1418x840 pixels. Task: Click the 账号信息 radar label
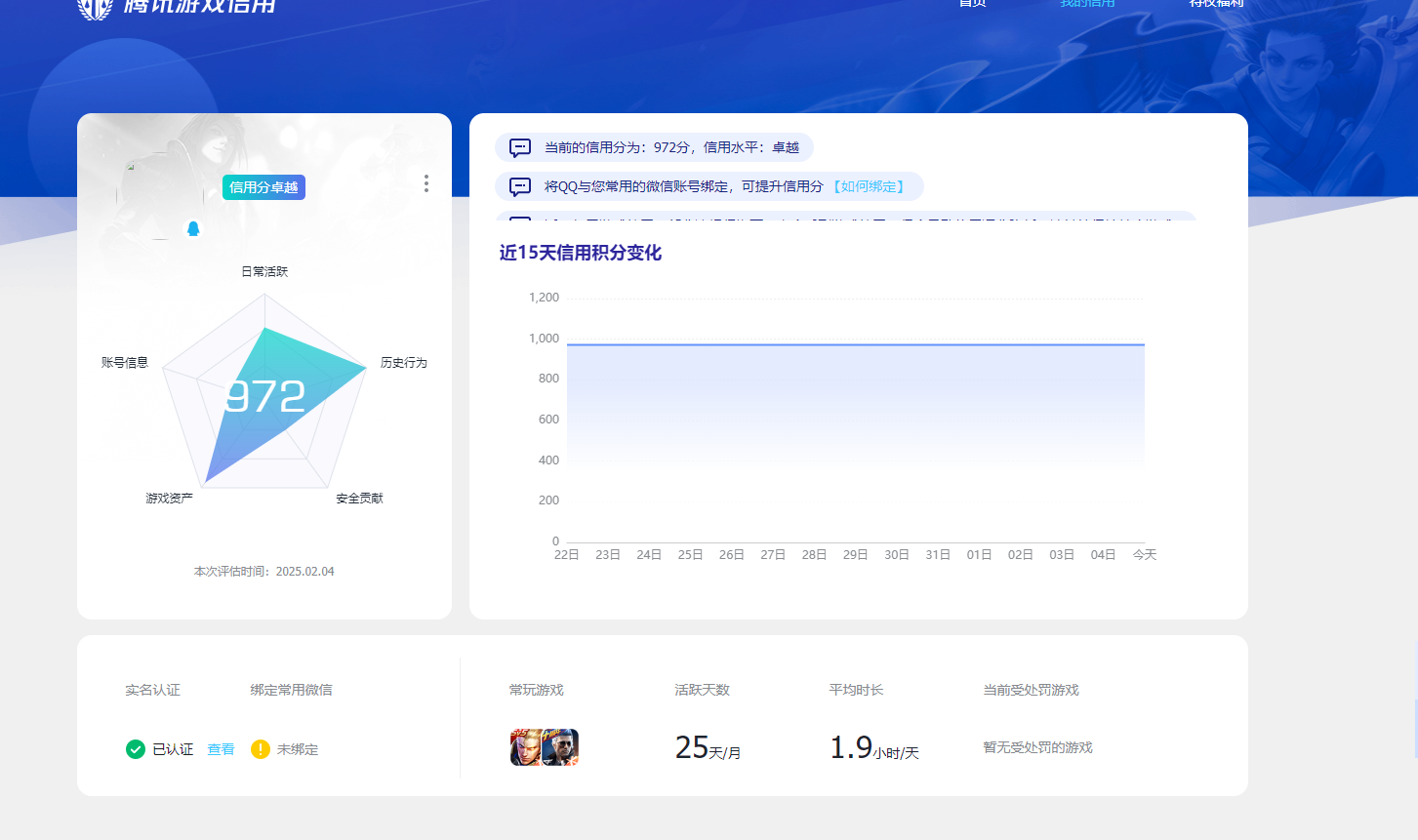click(125, 362)
